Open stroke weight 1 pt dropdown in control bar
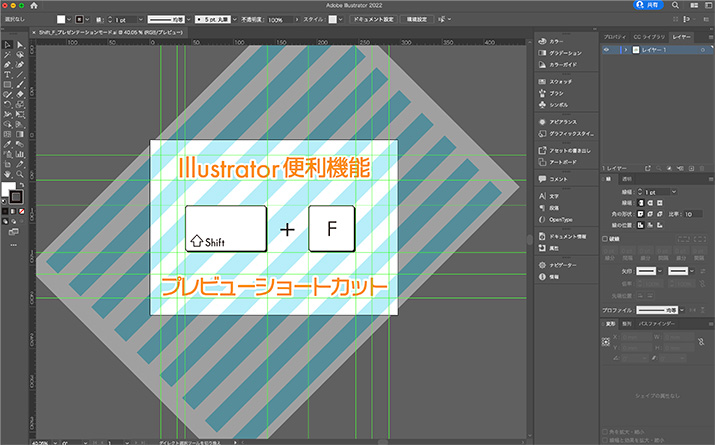The width and height of the screenshot is (715, 445). coord(140,20)
